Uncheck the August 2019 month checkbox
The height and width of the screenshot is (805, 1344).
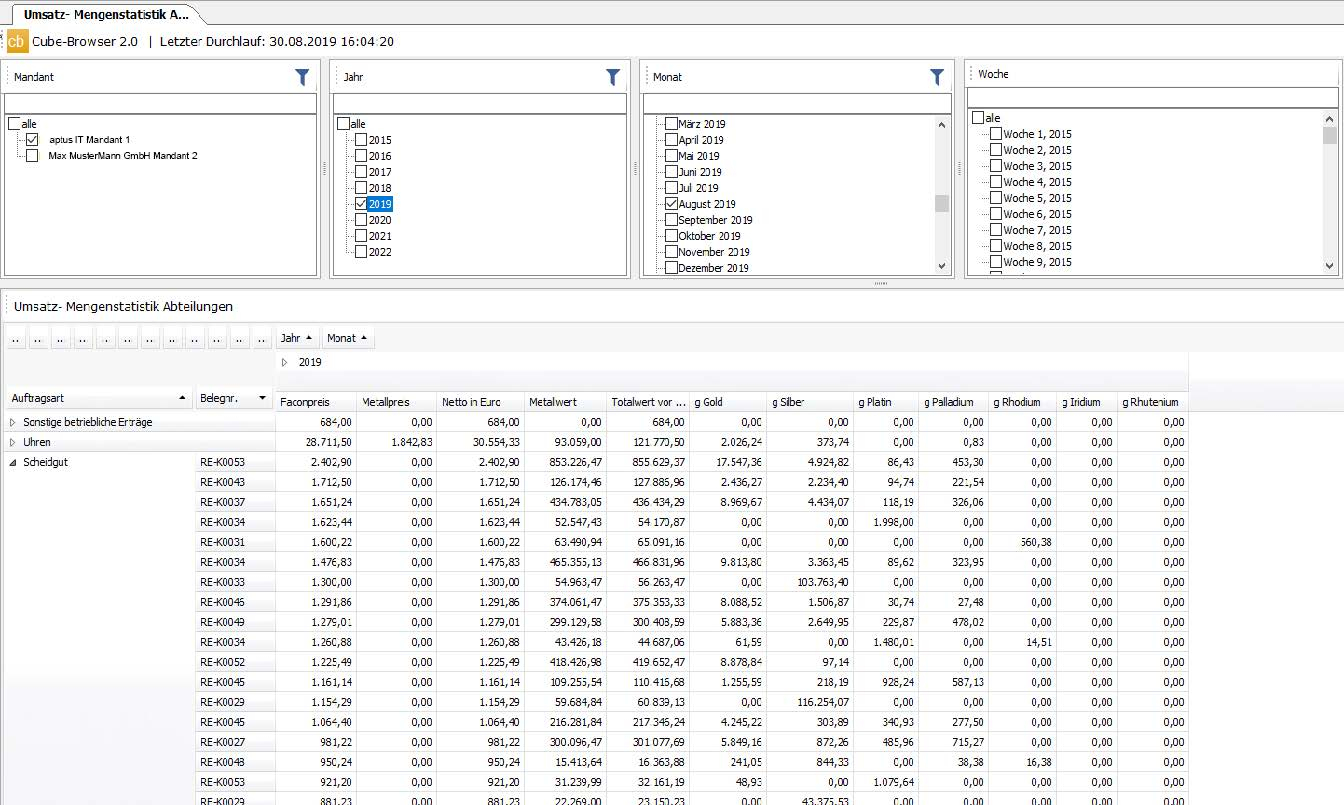(x=671, y=204)
